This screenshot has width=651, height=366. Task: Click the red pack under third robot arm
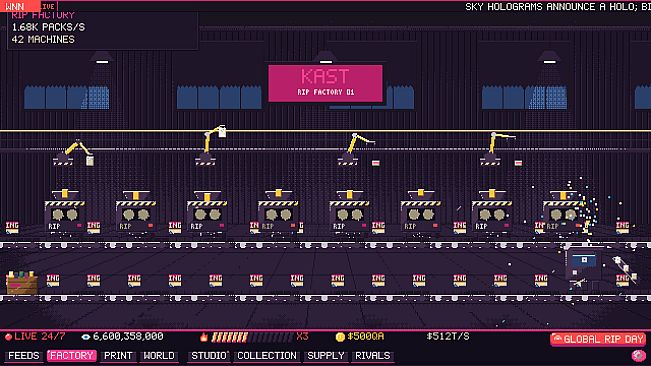pos(376,163)
